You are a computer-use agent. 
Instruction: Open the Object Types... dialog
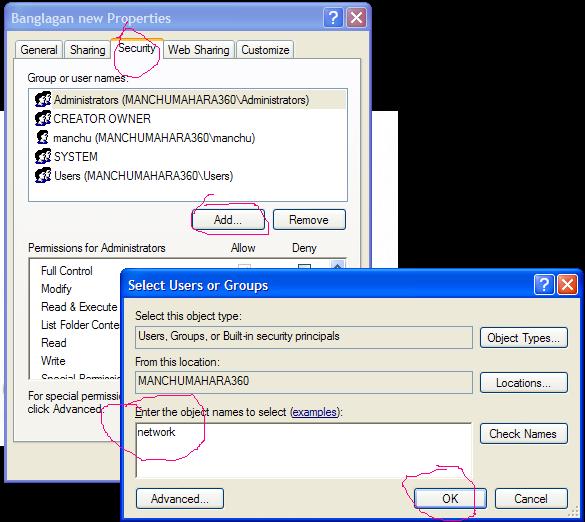pyautogui.click(x=523, y=338)
